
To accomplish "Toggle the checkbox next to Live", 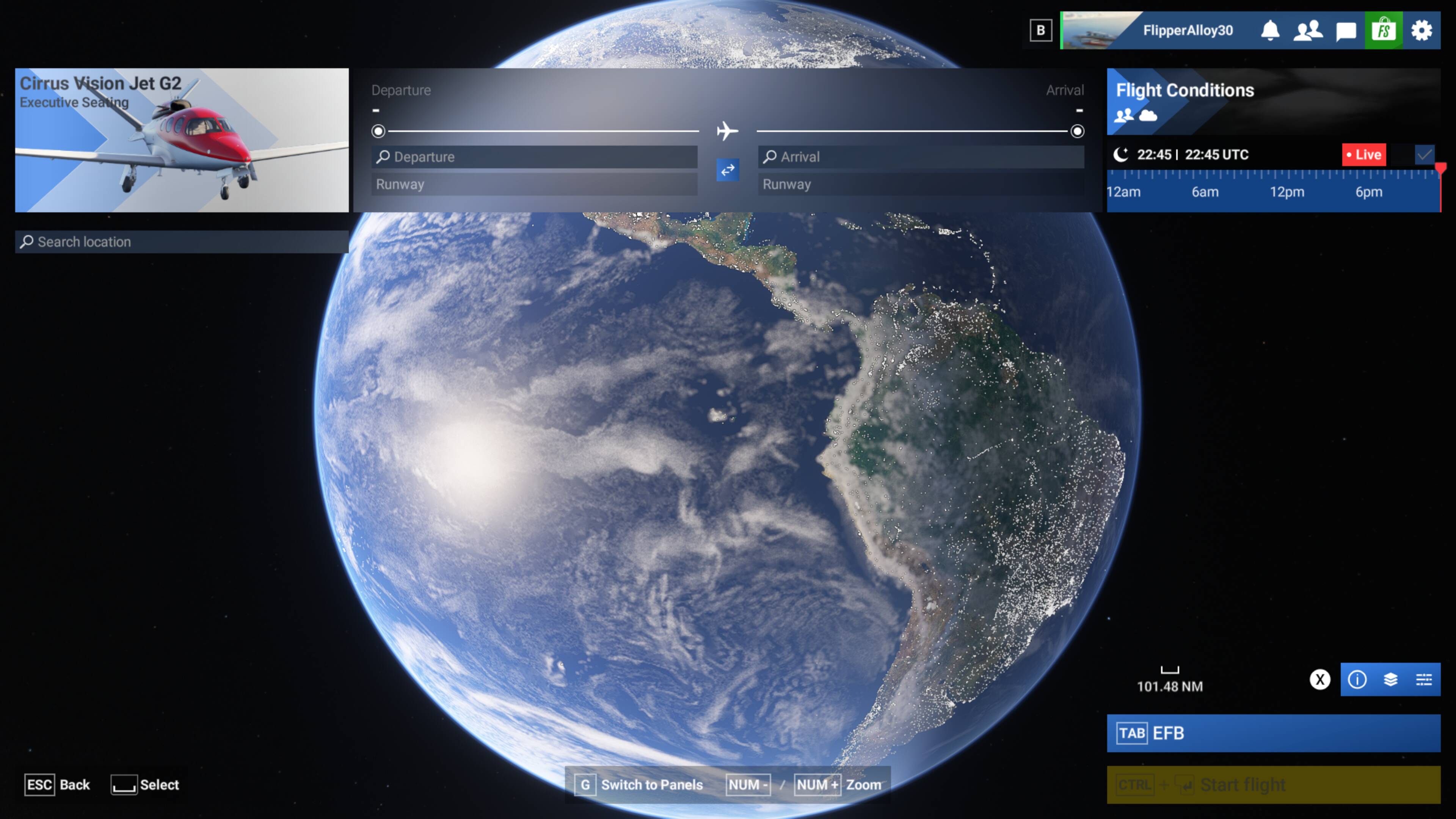I will coord(1425,154).
